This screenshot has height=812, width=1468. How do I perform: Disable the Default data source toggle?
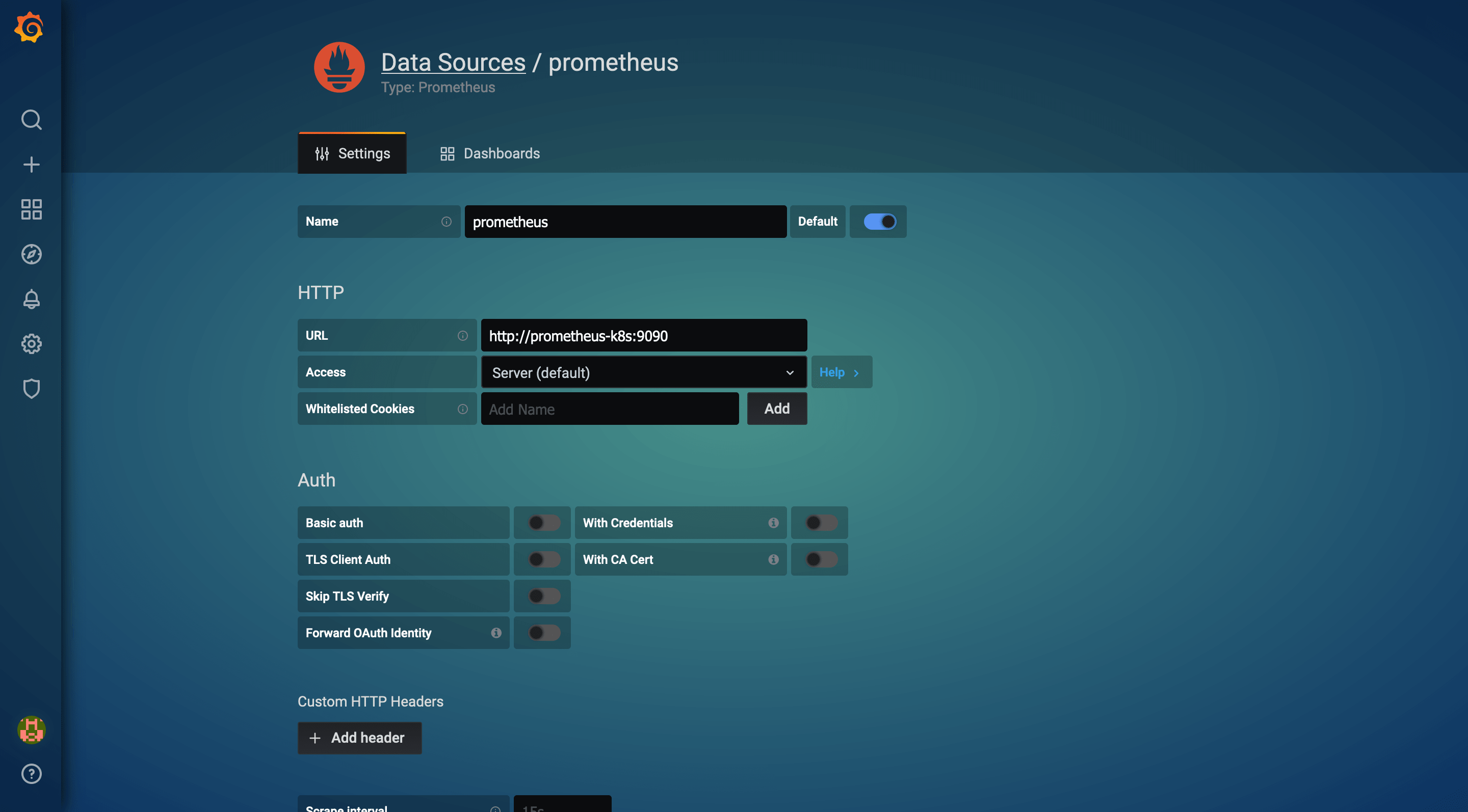pyautogui.click(x=879, y=222)
